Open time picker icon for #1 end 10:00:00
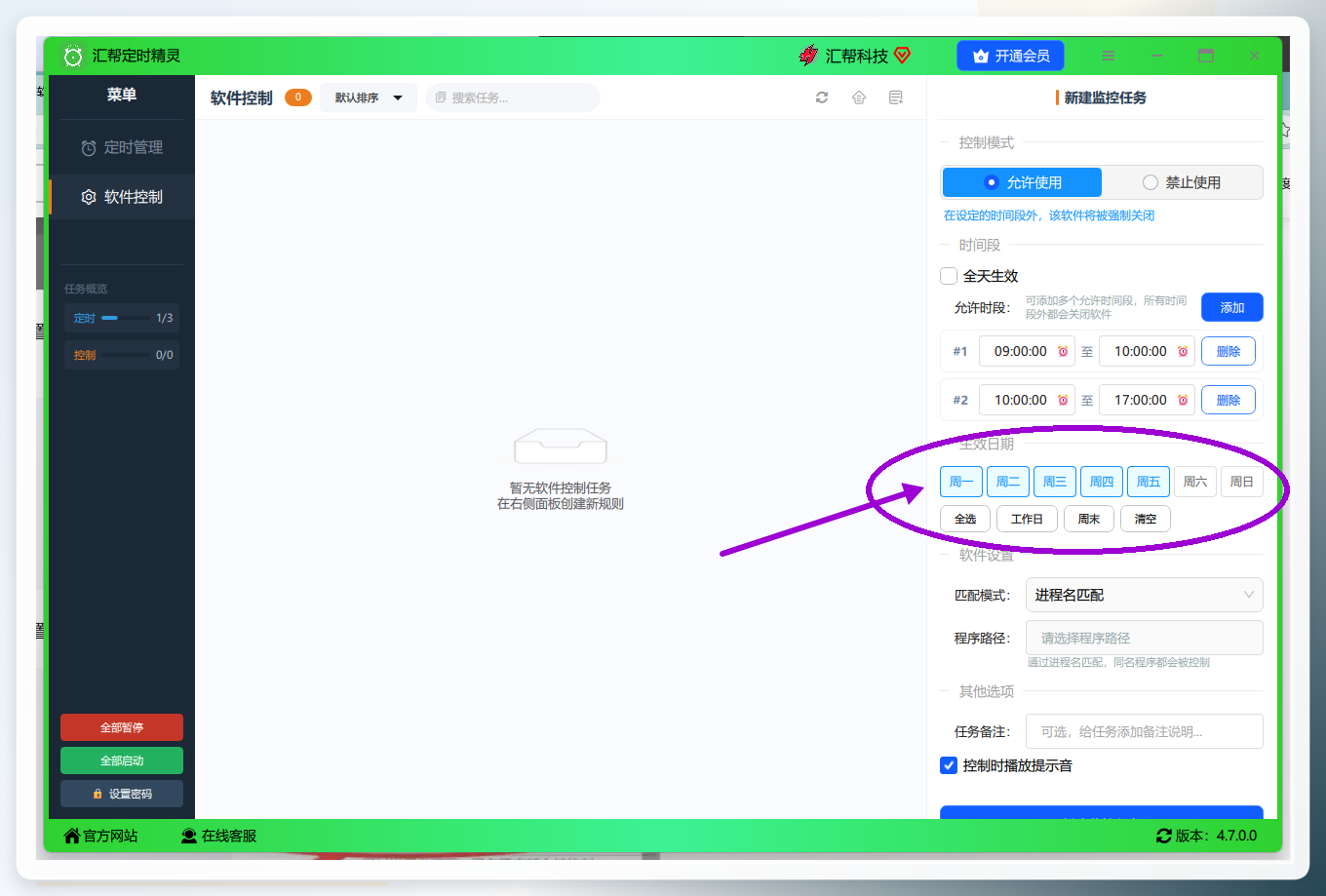The width and height of the screenshot is (1326, 896). (x=1183, y=351)
